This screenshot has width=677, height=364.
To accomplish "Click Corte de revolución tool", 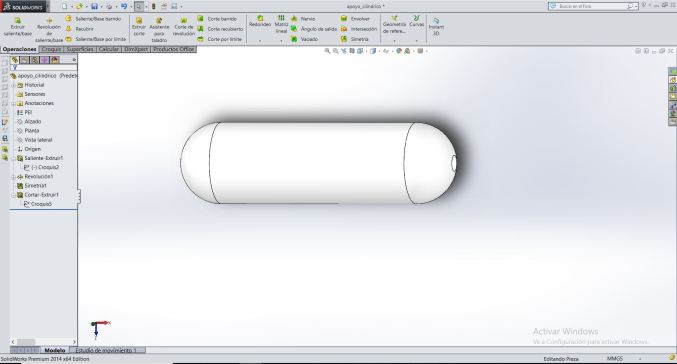I will 184,27.
